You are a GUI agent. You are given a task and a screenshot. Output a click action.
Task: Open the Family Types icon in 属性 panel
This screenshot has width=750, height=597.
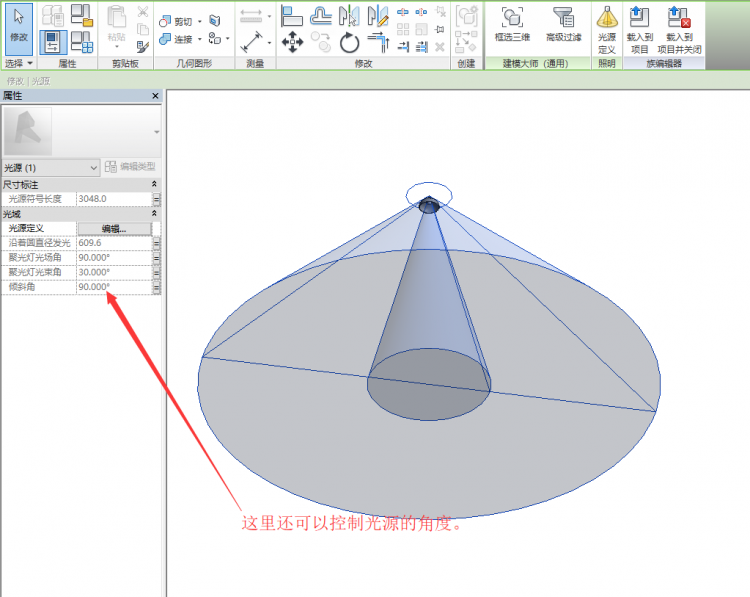53,15
